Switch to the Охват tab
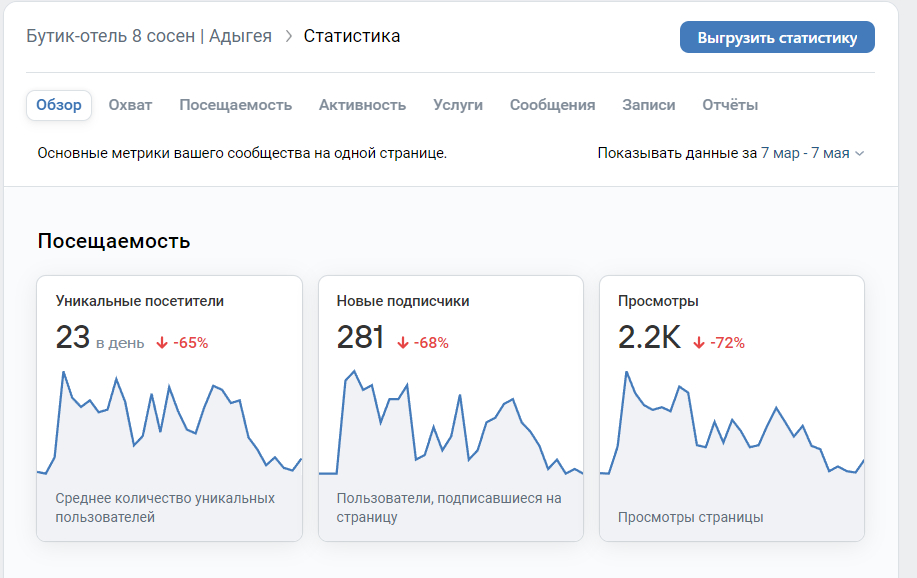917x578 pixels. click(130, 105)
